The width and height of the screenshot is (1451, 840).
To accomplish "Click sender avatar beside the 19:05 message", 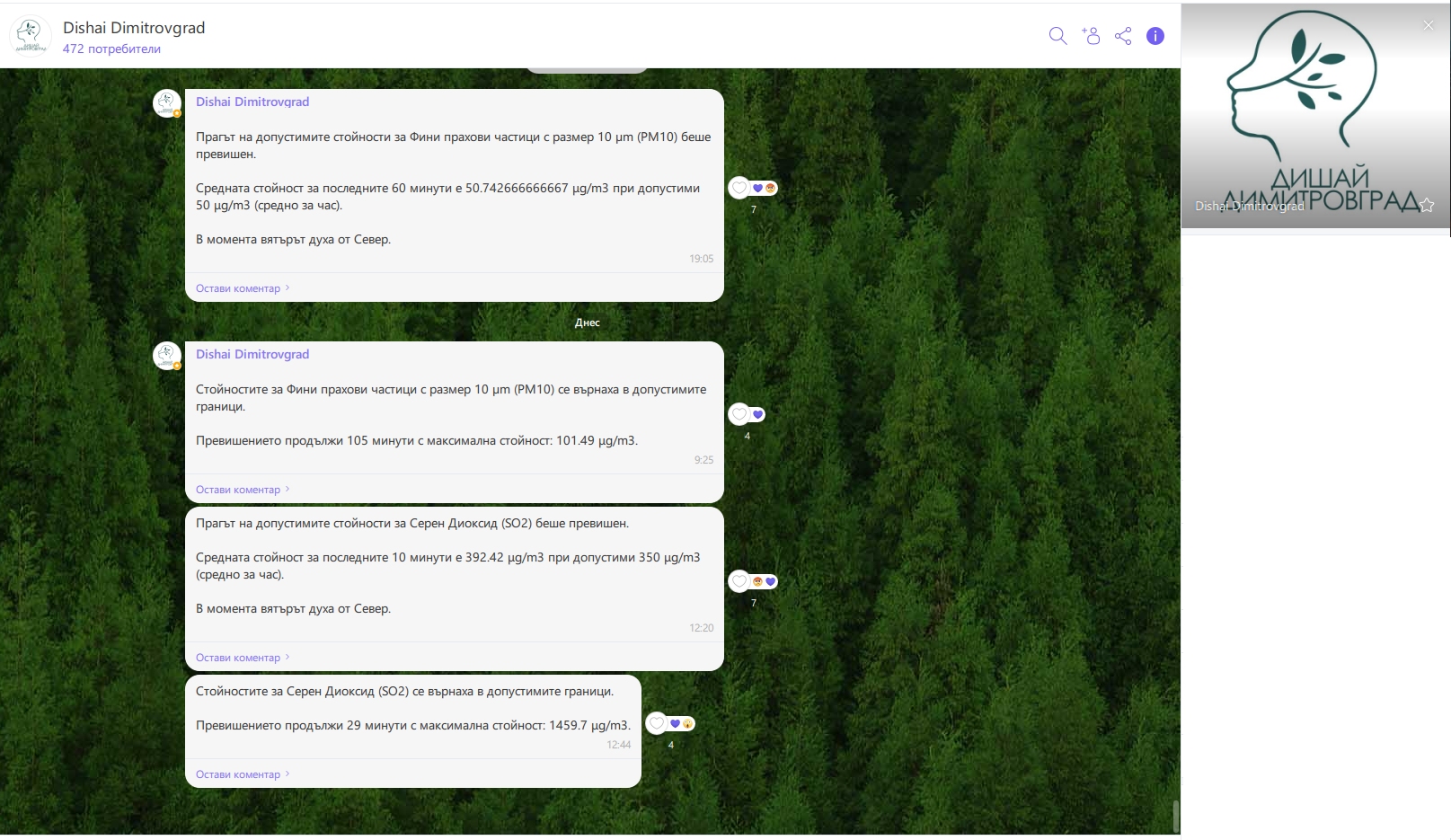I will (x=166, y=103).
